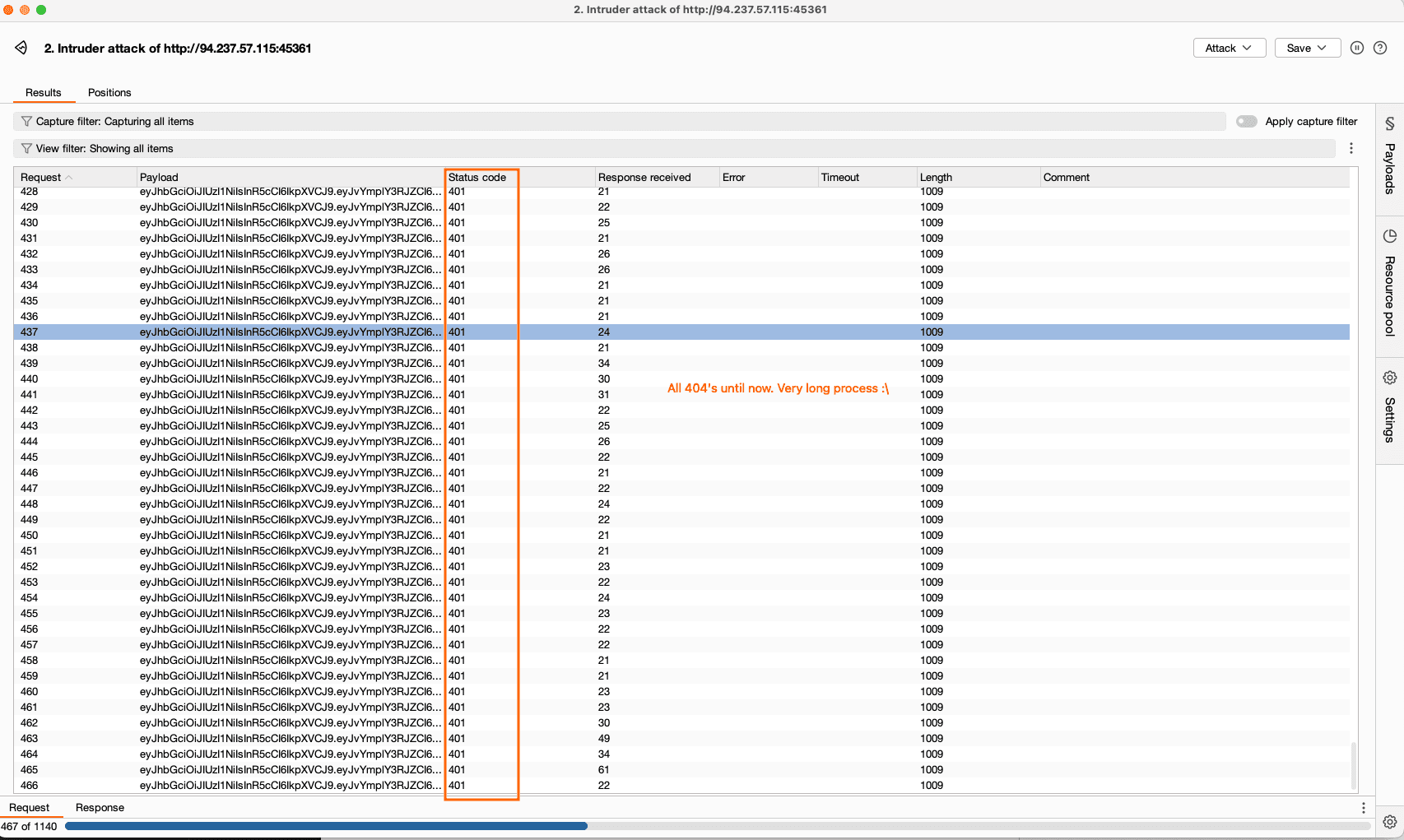This screenshot has width=1404, height=840.
Task: Select request row 450
Action: [681, 536]
